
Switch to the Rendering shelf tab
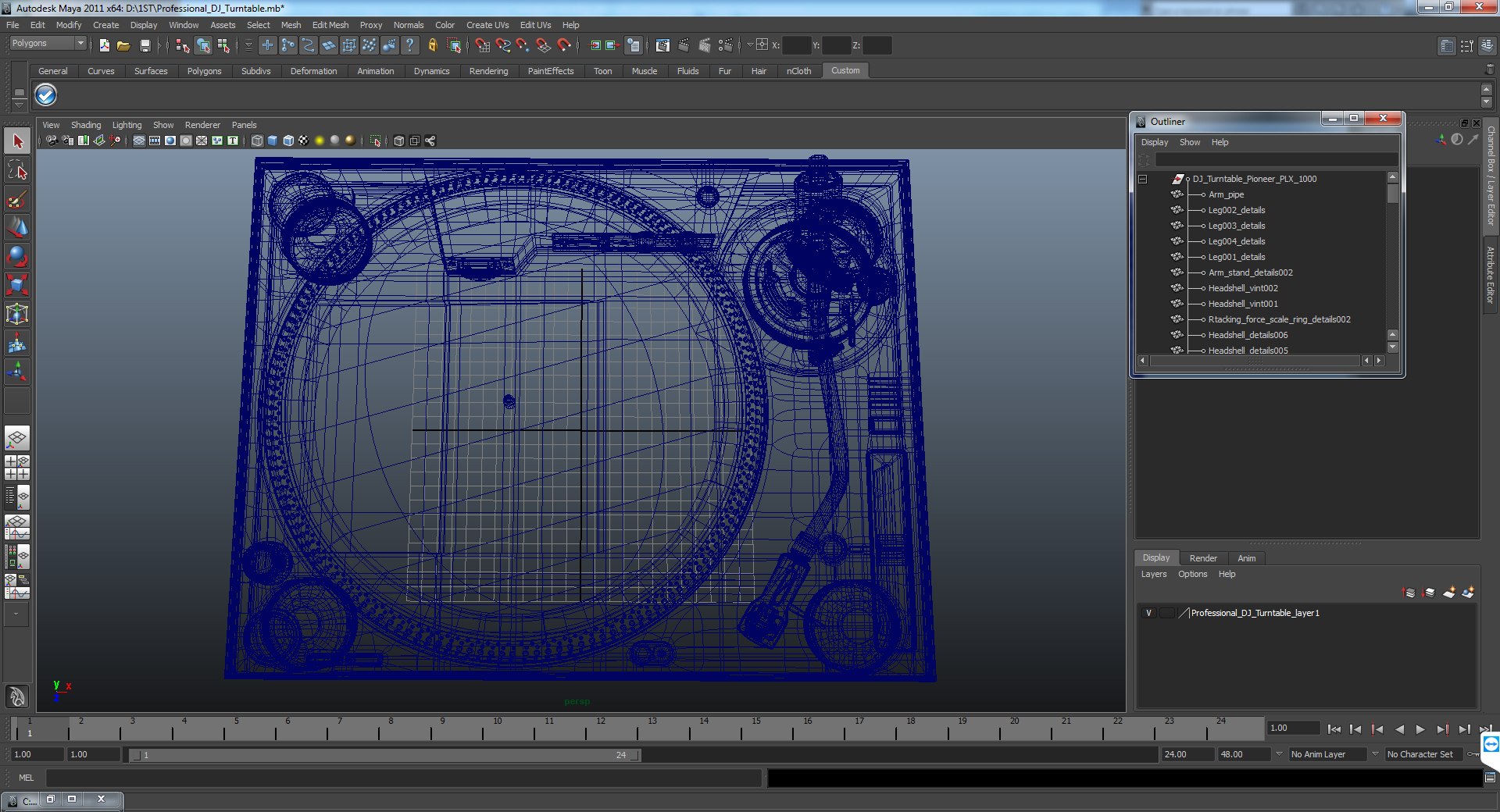[x=488, y=71]
